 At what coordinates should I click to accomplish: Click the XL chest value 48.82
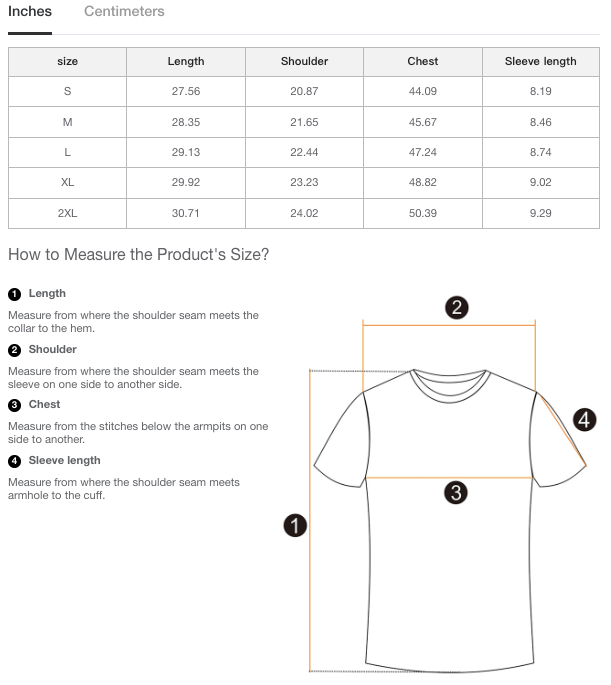[423, 183]
